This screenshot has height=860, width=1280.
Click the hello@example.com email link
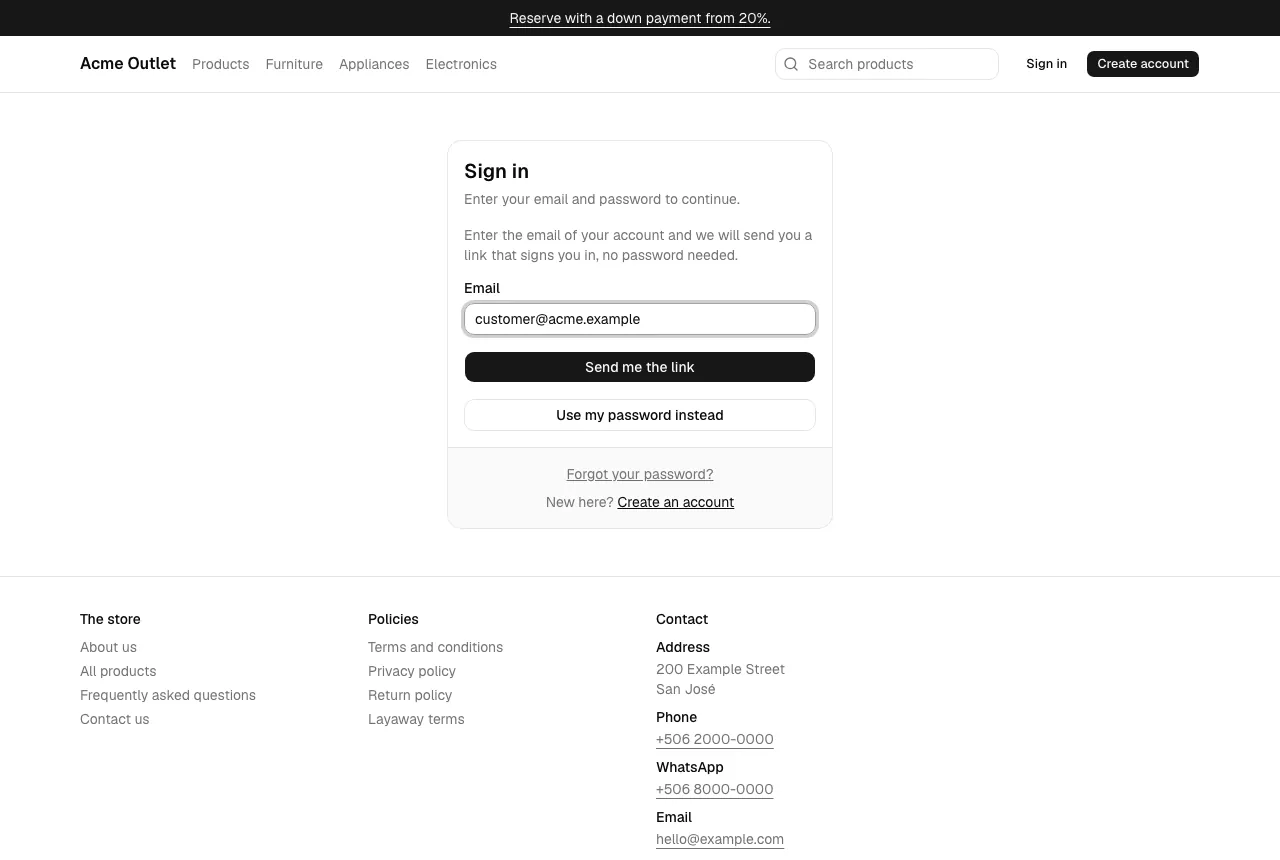point(720,839)
